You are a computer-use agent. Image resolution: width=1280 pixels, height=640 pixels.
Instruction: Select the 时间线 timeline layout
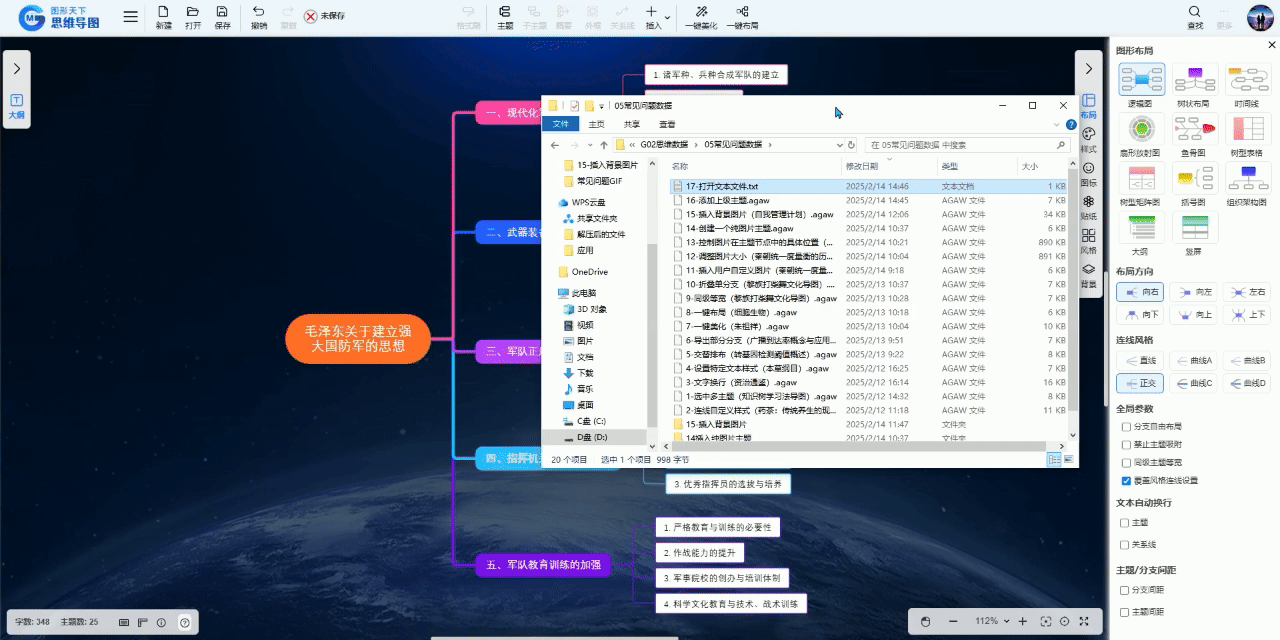coord(1247,80)
